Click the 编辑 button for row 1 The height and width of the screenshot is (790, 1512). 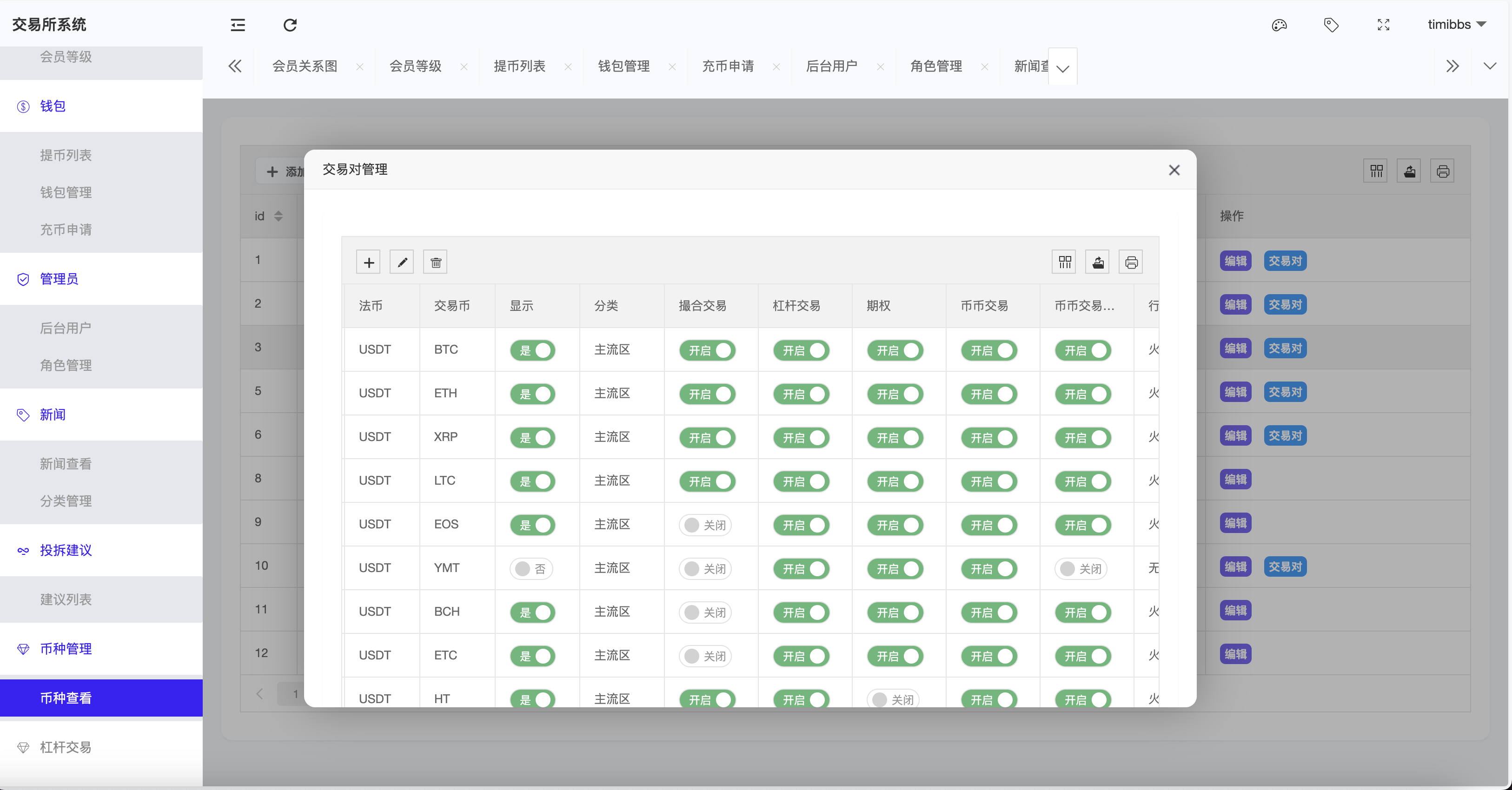click(1235, 261)
